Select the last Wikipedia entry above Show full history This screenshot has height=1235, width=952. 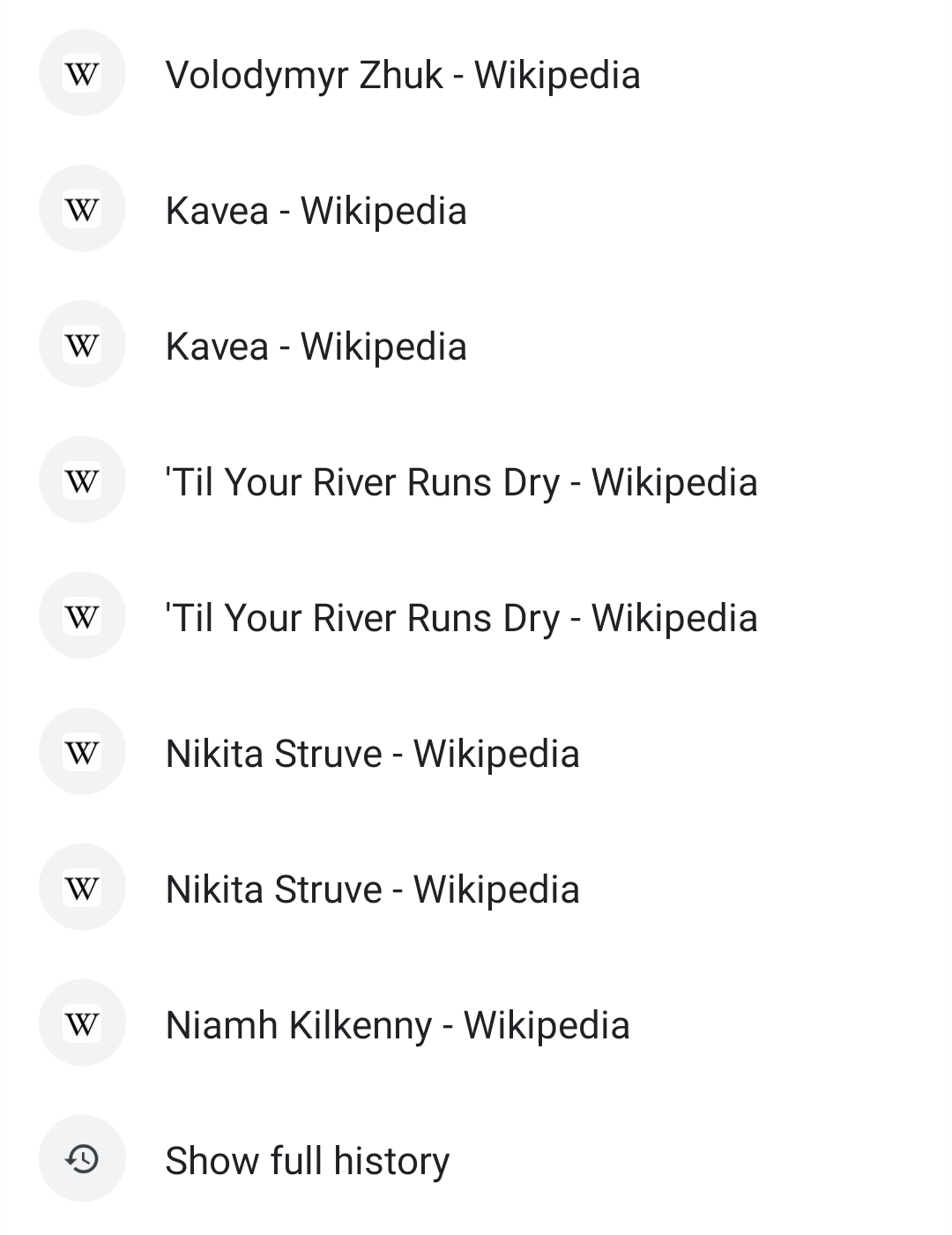click(397, 1025)
